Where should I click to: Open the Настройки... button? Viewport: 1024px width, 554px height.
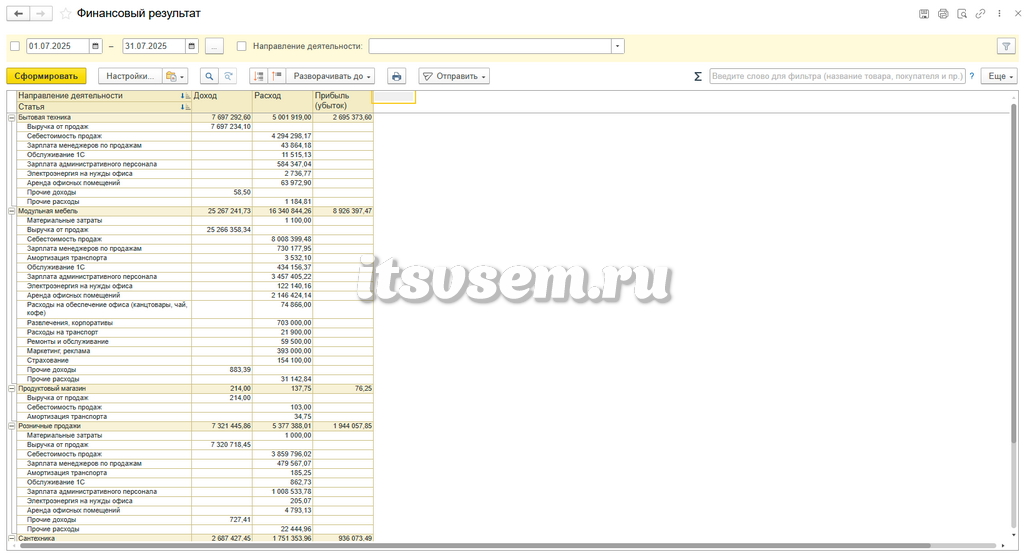(130, 76)
